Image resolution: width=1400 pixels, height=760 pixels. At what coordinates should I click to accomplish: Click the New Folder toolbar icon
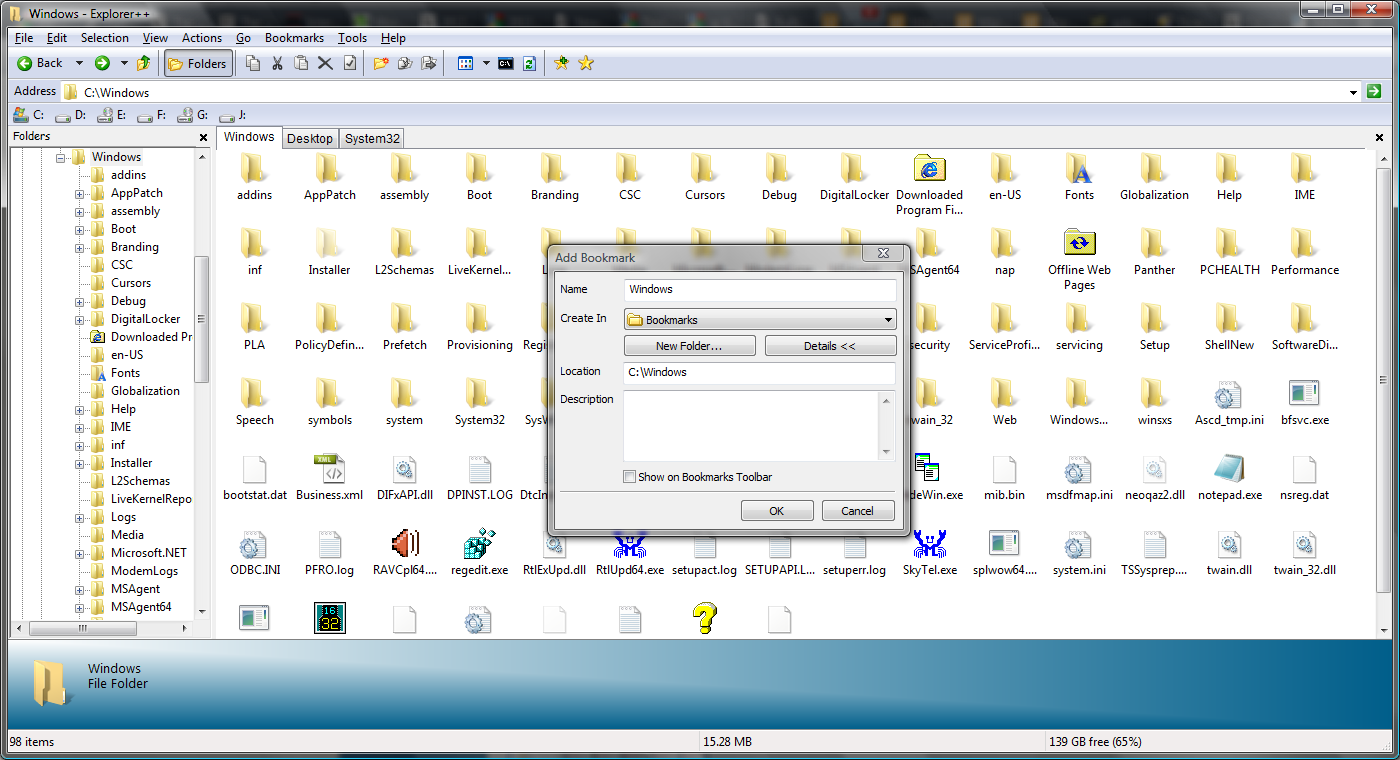click(380, 63)
